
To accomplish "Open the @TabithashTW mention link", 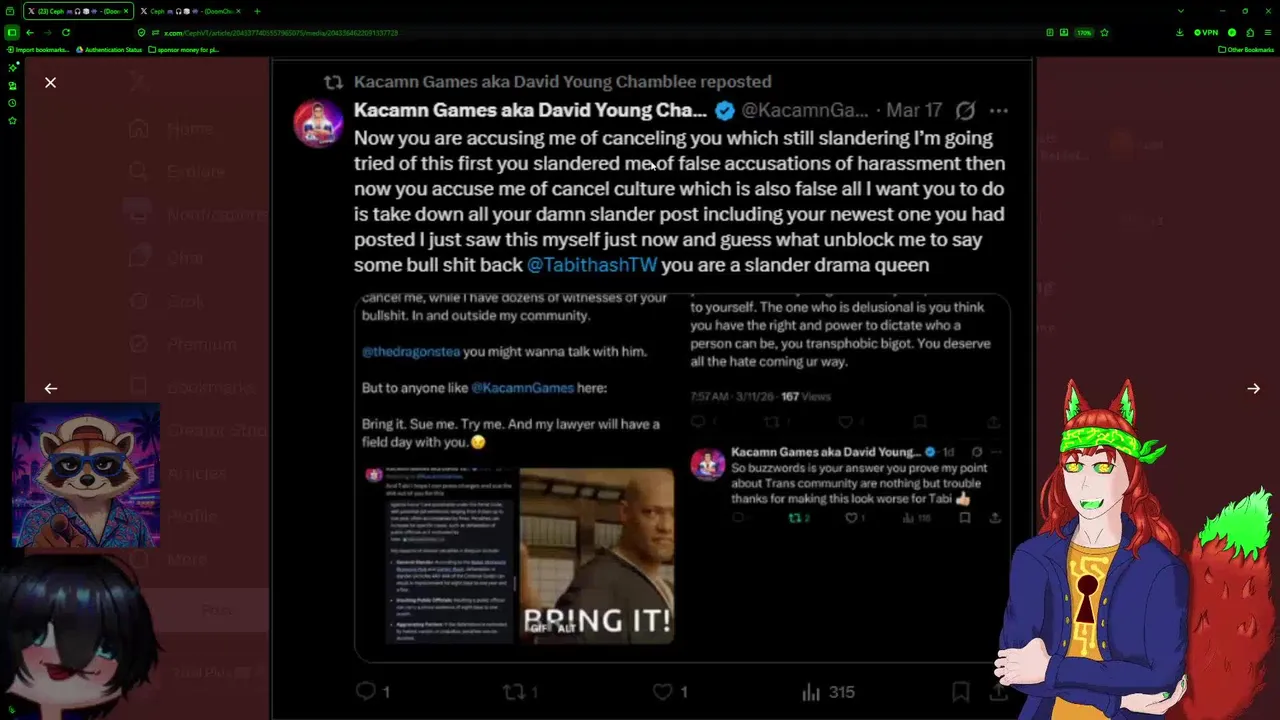I will 592,265.
